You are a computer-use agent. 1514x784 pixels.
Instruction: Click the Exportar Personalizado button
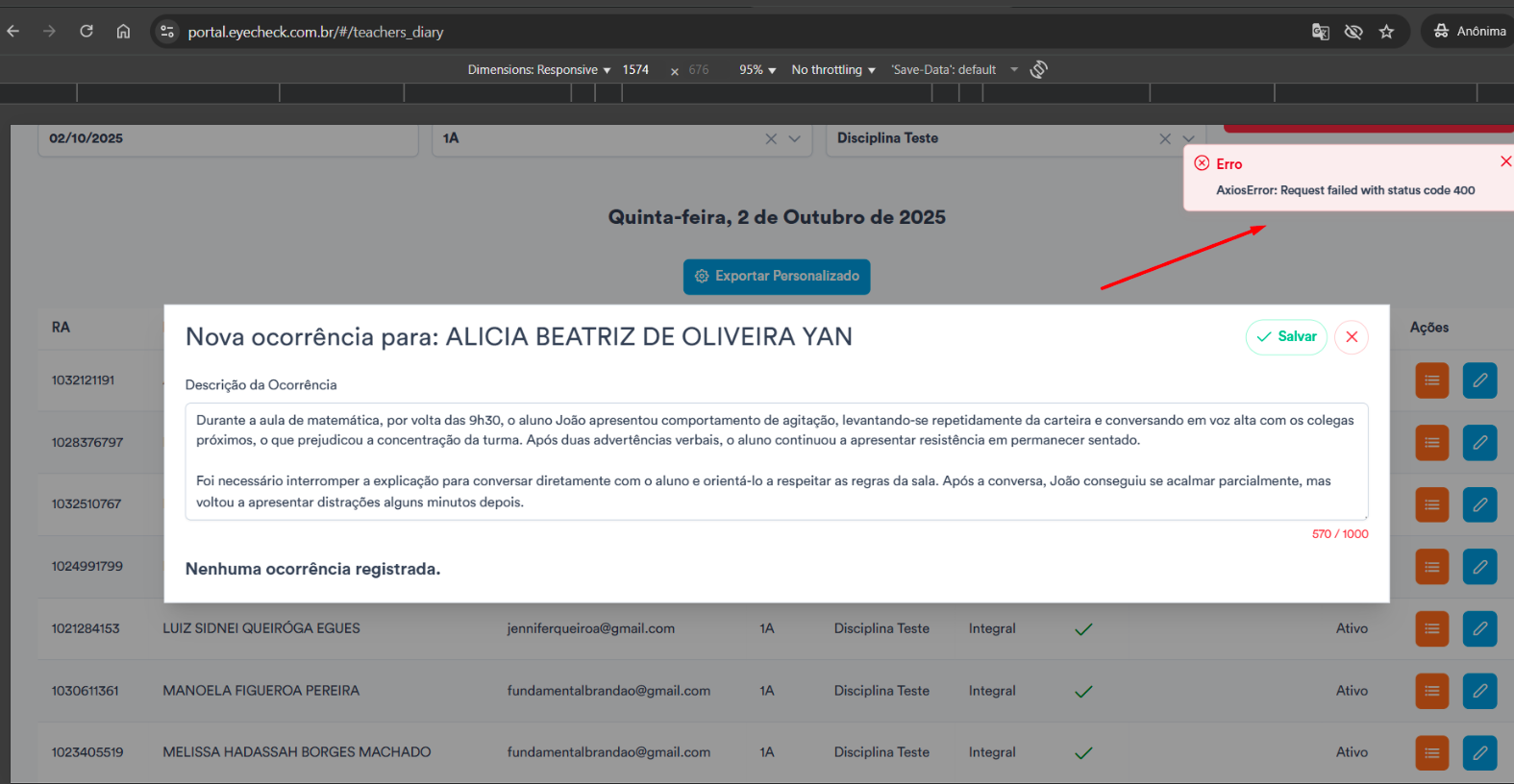(777, 277)
